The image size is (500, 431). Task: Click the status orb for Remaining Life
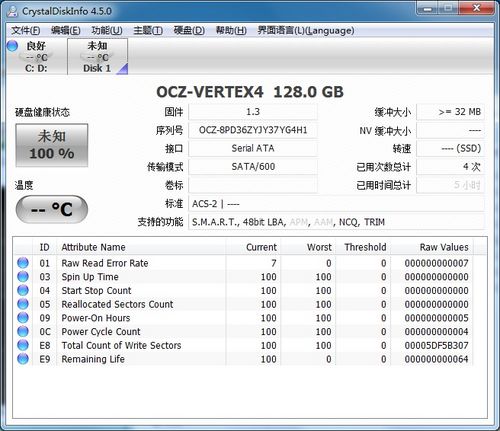tap(23, 359)
